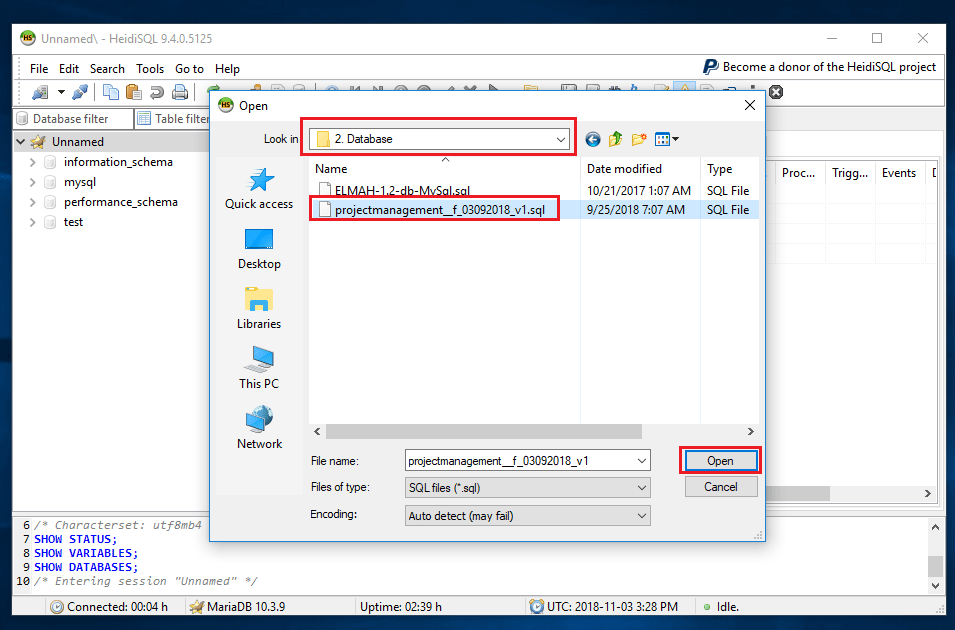Click Become a donor of HeidiSQL link
Screen dimensions: 955x630
pos(829,67)
